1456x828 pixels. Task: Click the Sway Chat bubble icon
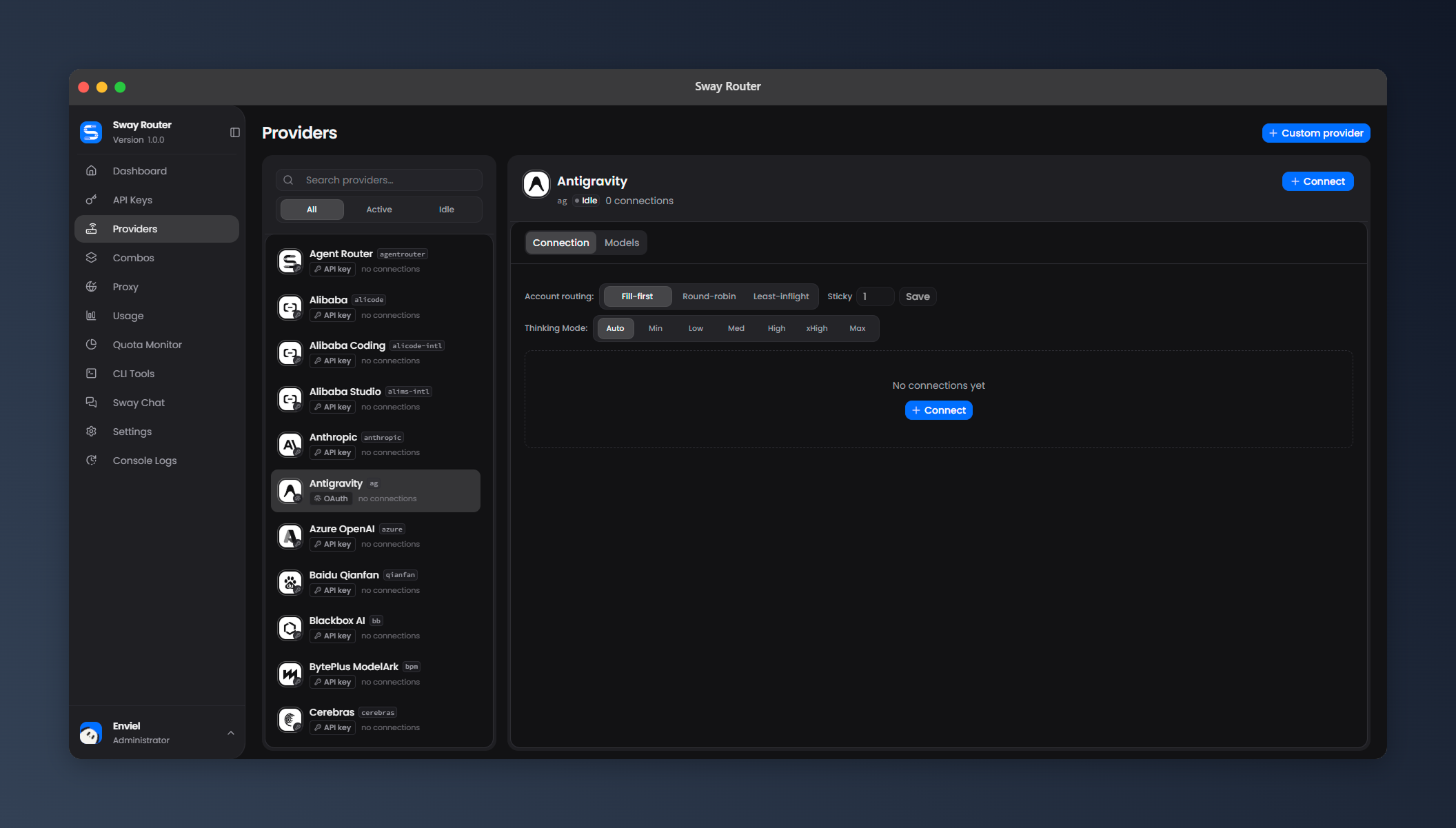[x=91, y=403]
